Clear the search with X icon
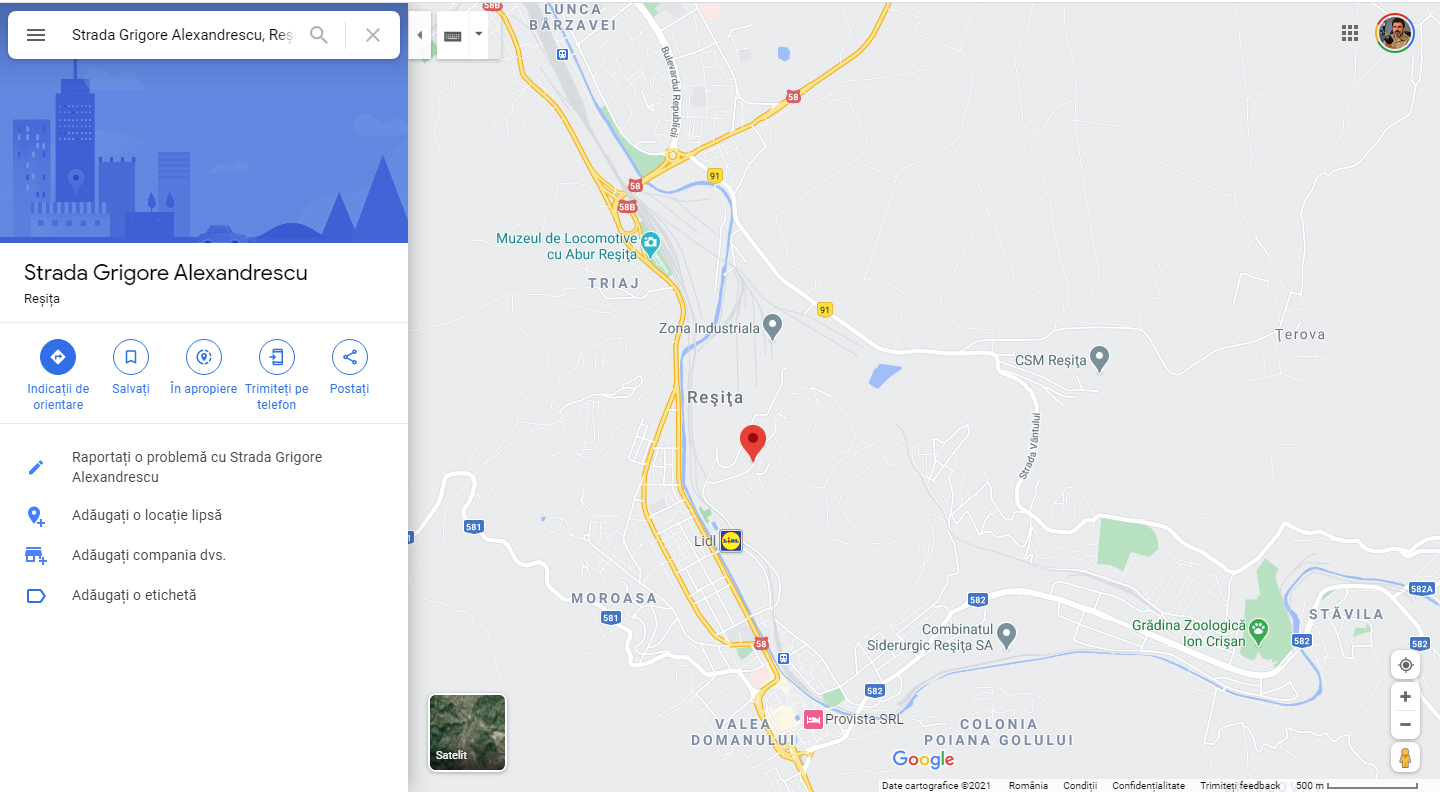Viewport: 1440px width, 792px height. point(373,35)
